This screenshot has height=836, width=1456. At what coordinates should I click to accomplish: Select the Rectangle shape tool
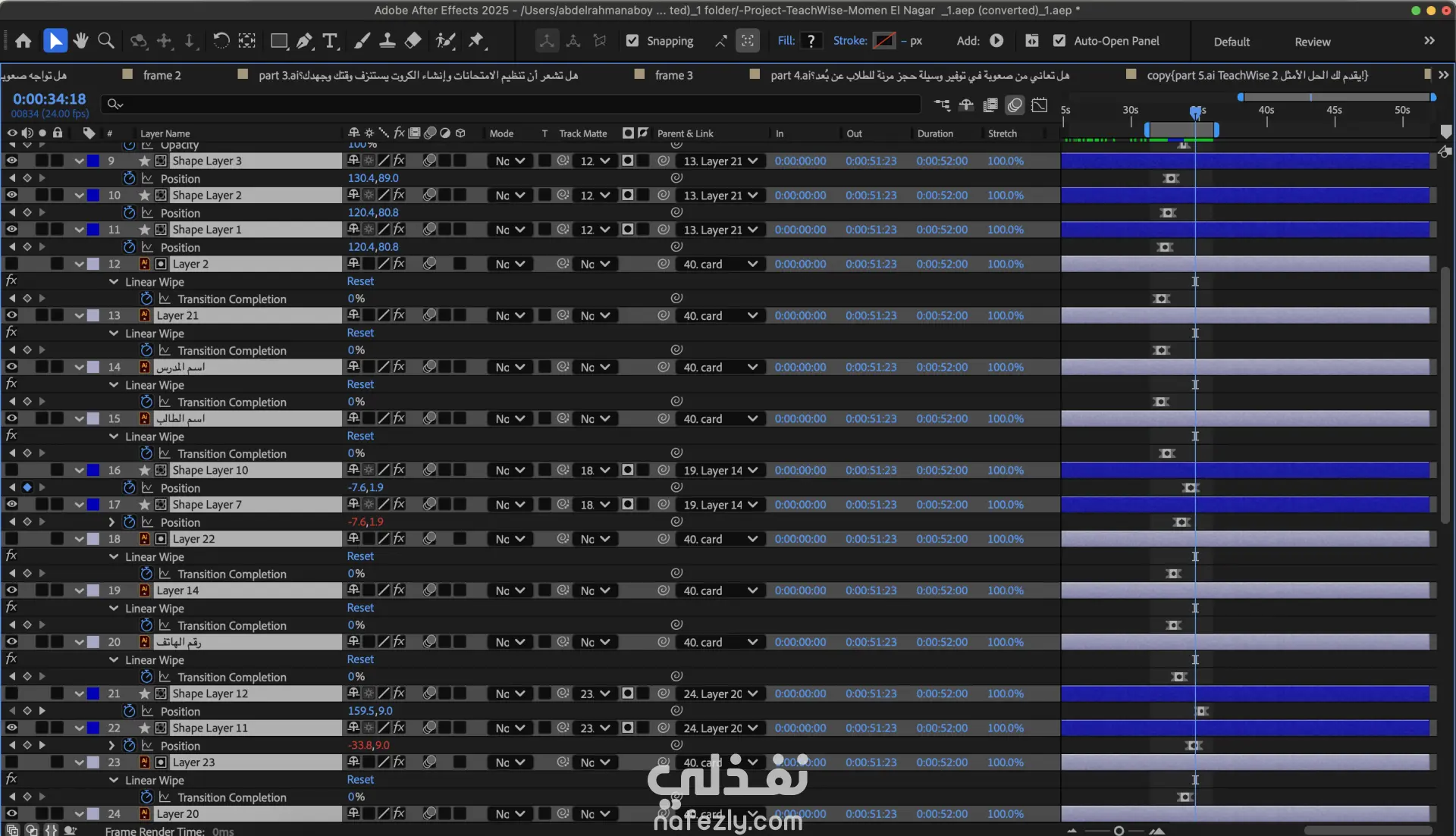click(x=279, y=41)
